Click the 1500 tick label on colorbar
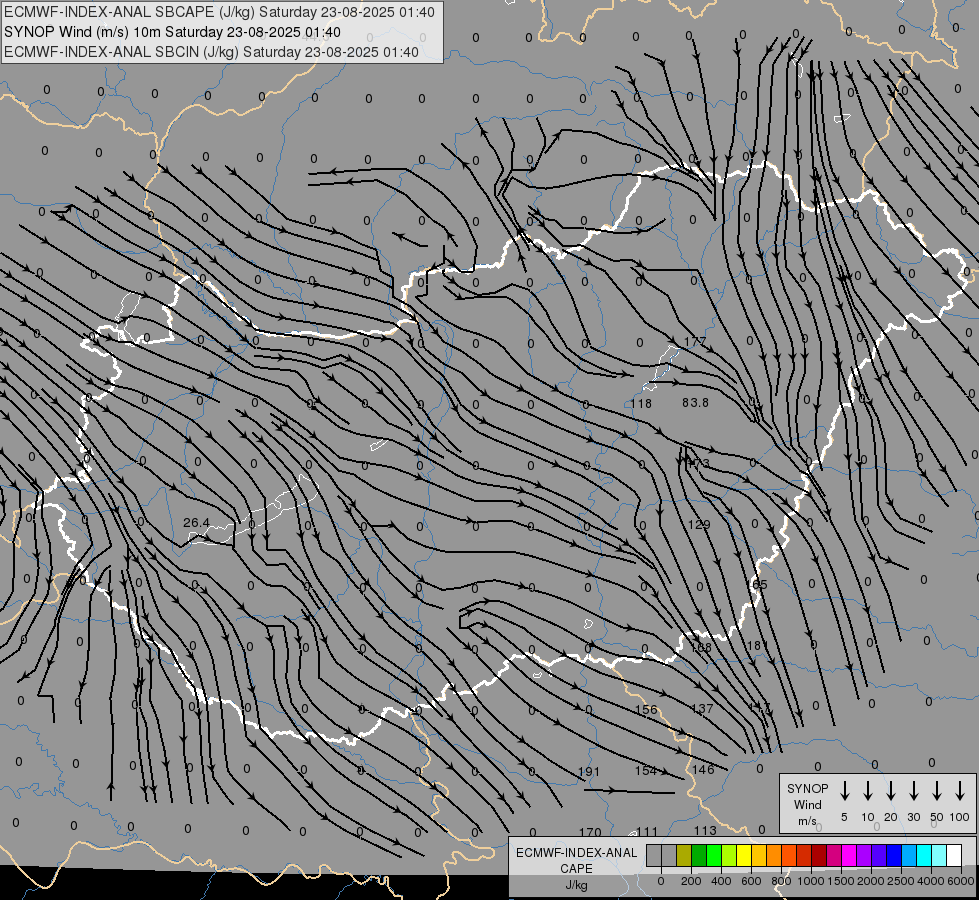 coord(841,881)
